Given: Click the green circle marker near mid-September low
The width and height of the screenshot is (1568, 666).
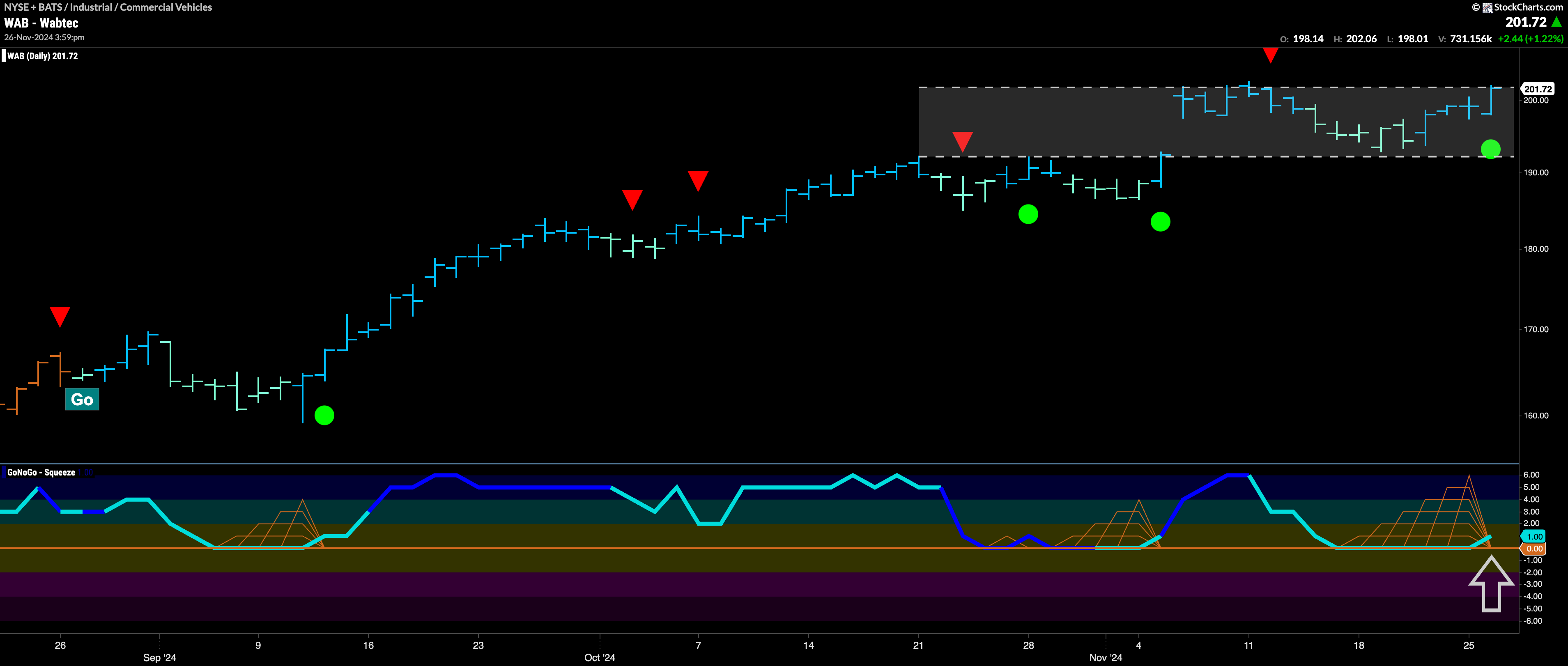Looking at the screenshot, I should point(324,416).
